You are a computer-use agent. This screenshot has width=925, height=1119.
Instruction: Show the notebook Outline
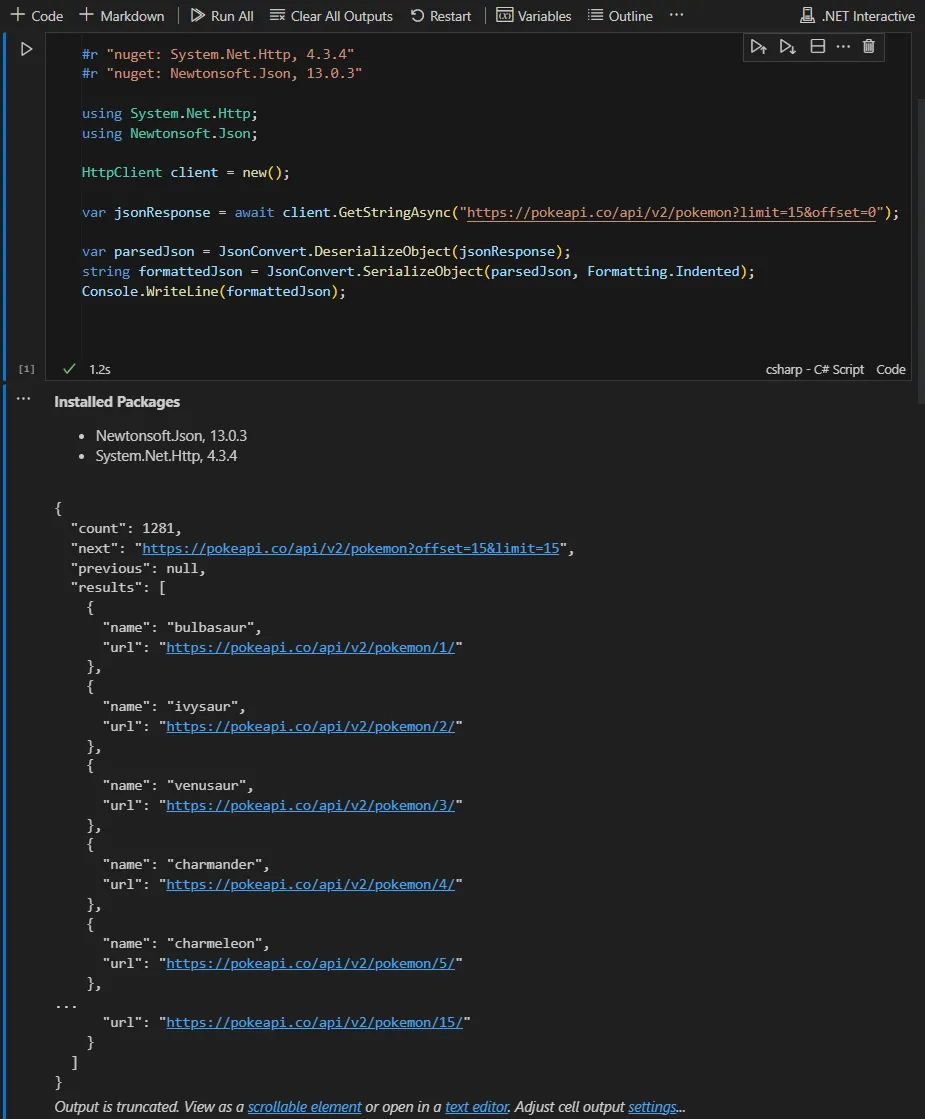(620, 16)
